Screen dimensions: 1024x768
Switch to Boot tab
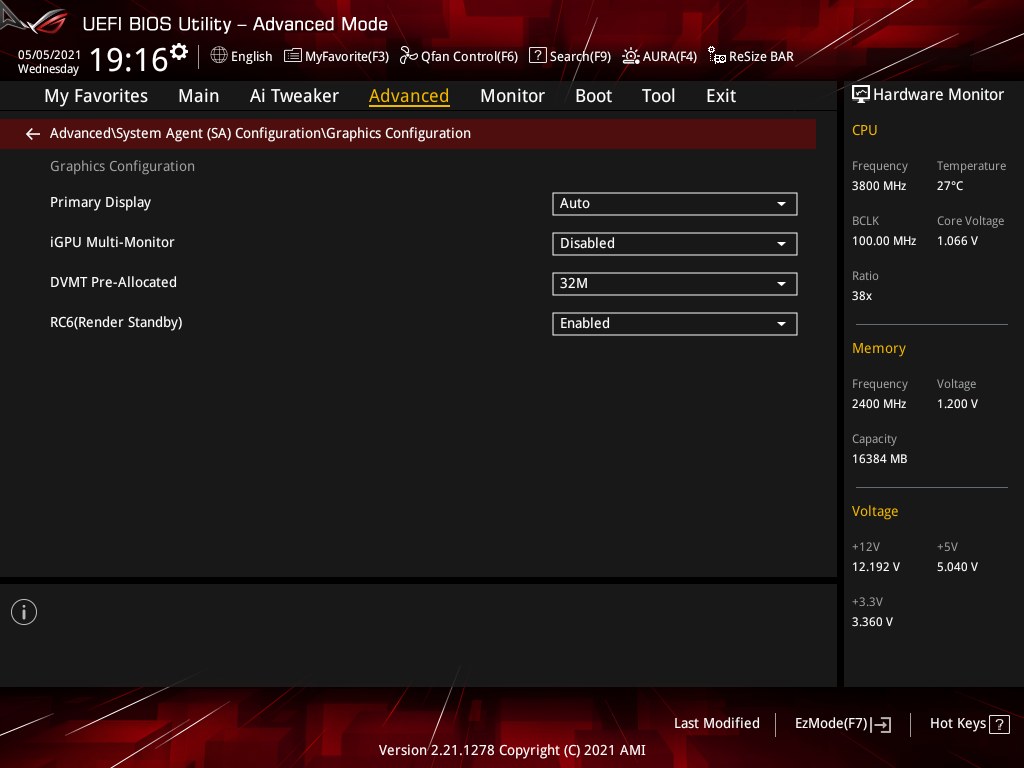tap(593, 96)
